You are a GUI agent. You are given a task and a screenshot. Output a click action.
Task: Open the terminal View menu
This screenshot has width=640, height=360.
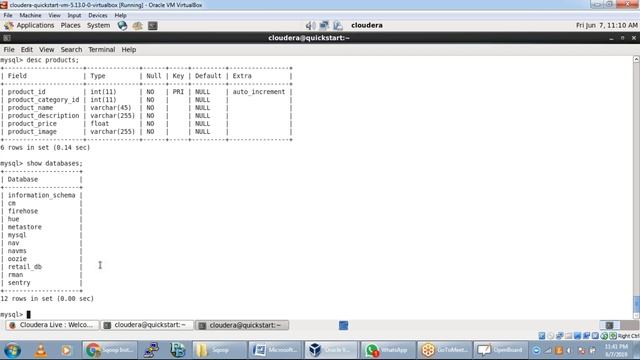[x=47, y=49]
